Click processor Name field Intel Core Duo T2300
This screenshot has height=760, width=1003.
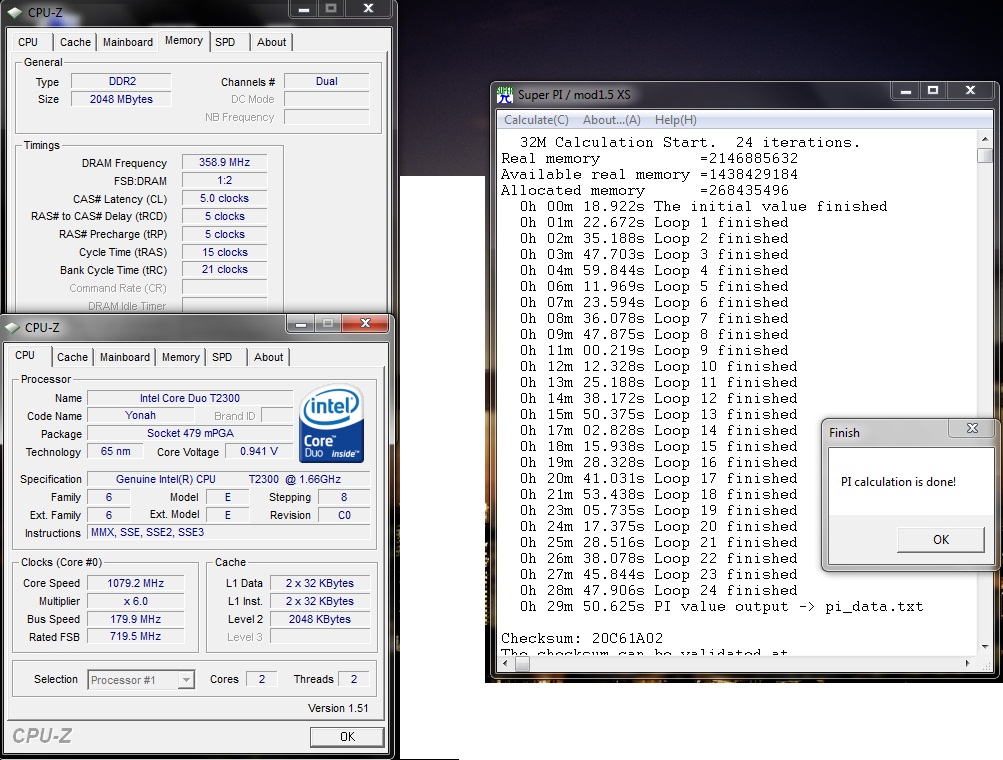tap(190, 398)
